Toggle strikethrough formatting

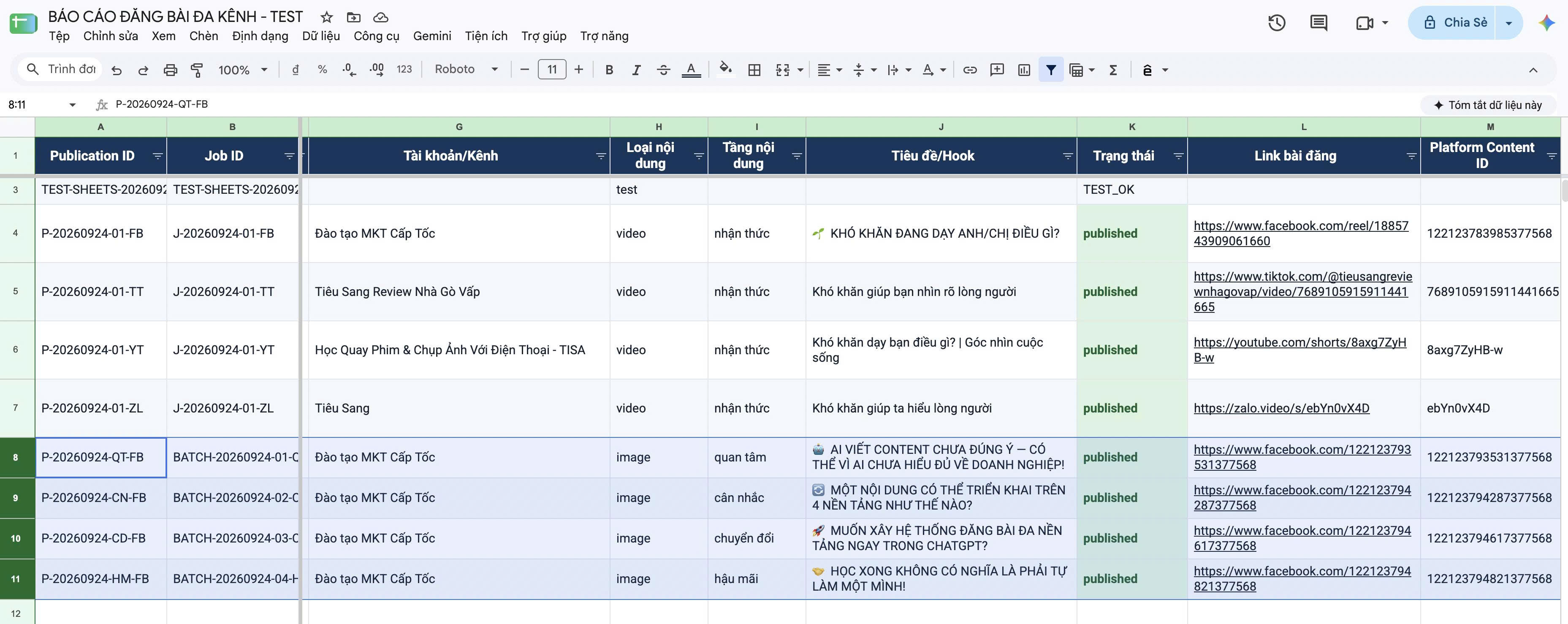[x=664, y=70]
